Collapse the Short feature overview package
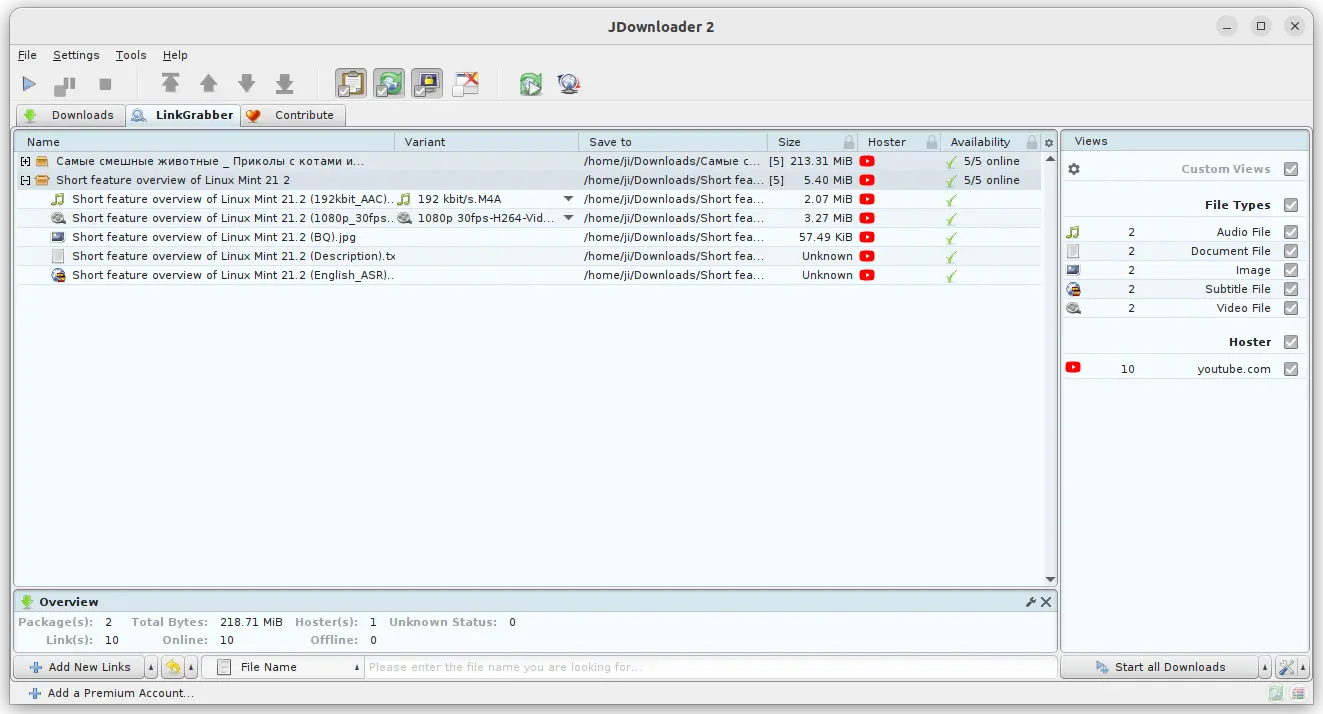This screenshot has height=714, width=1323. (26, 180)
